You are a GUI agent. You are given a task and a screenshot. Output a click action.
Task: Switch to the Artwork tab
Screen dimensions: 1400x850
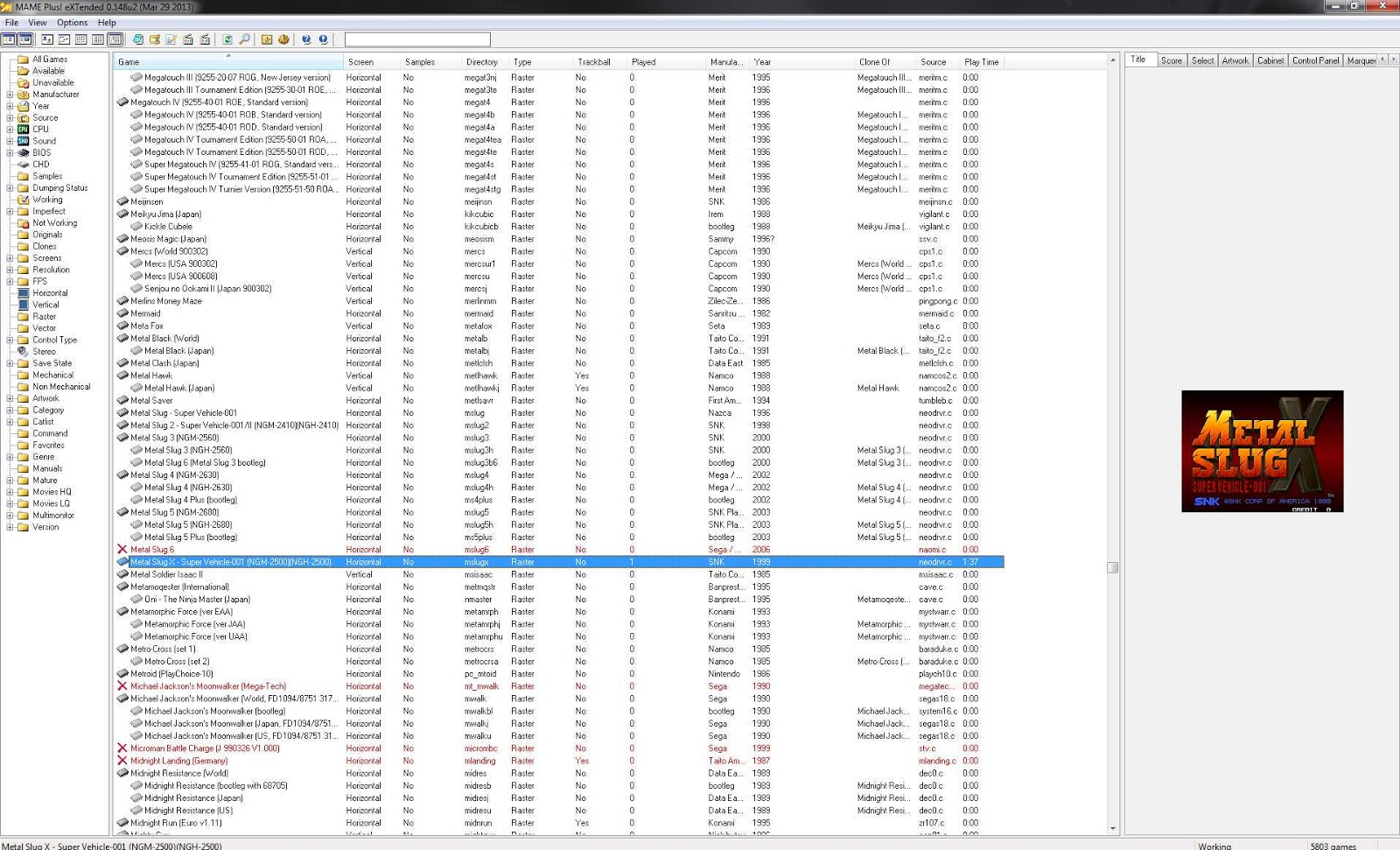click(1235, 60)
